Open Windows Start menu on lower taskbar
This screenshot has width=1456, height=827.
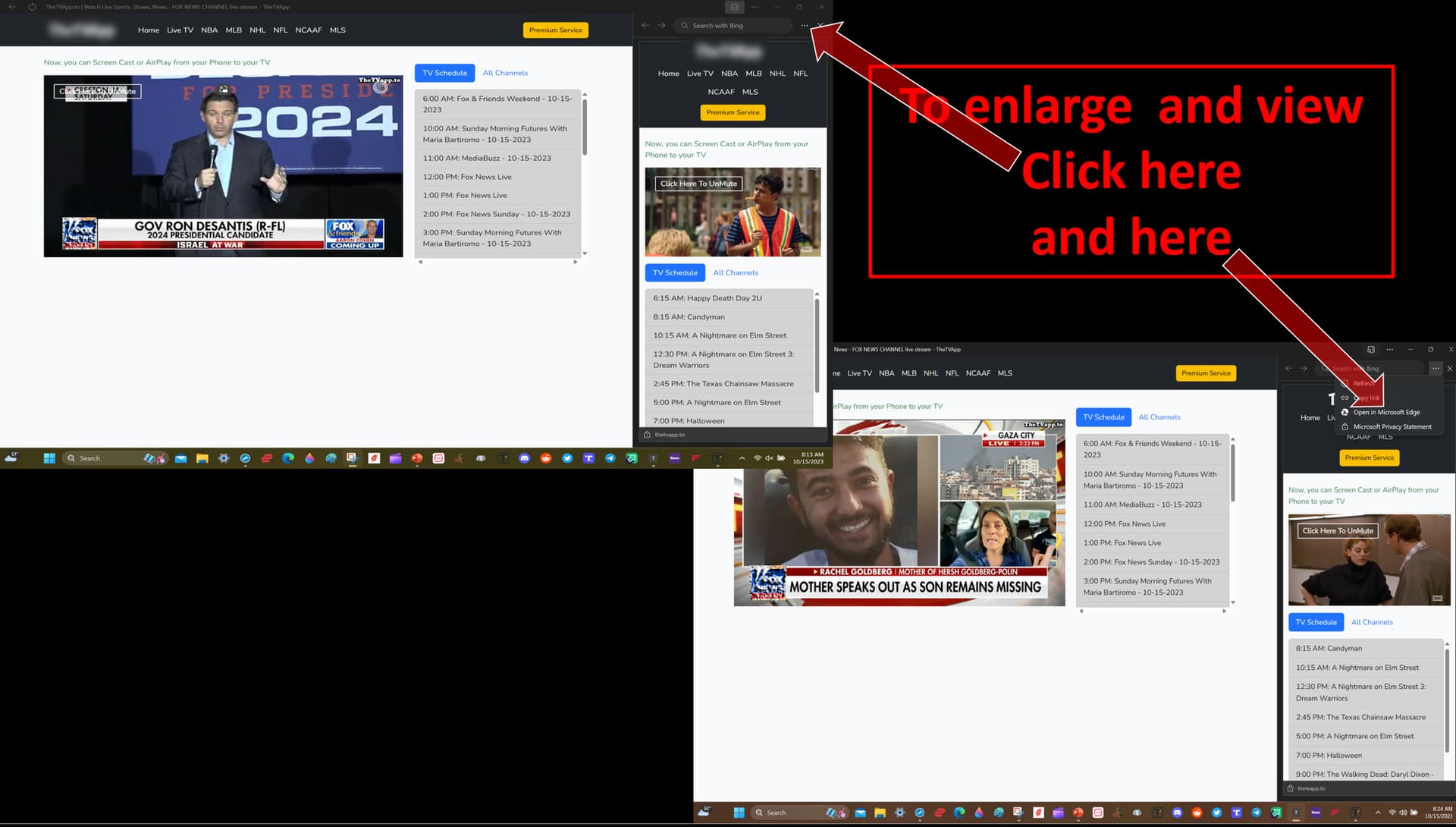[x=739, y=813]
